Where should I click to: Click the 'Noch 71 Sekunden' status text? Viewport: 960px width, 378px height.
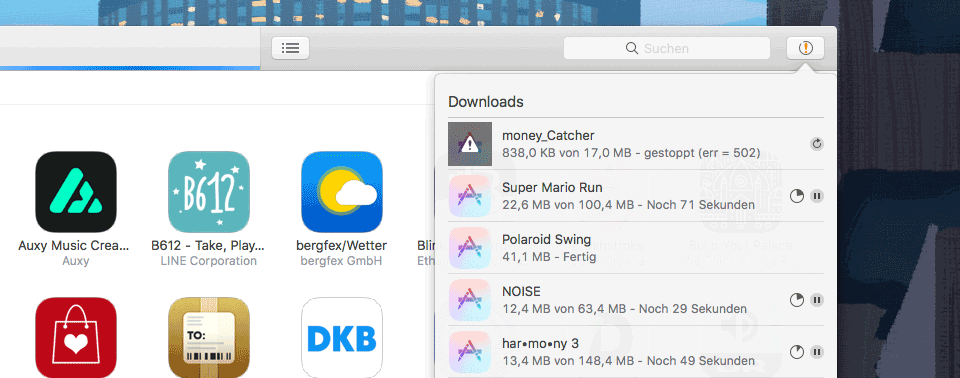pyautogui.click(x=700, y=205)
